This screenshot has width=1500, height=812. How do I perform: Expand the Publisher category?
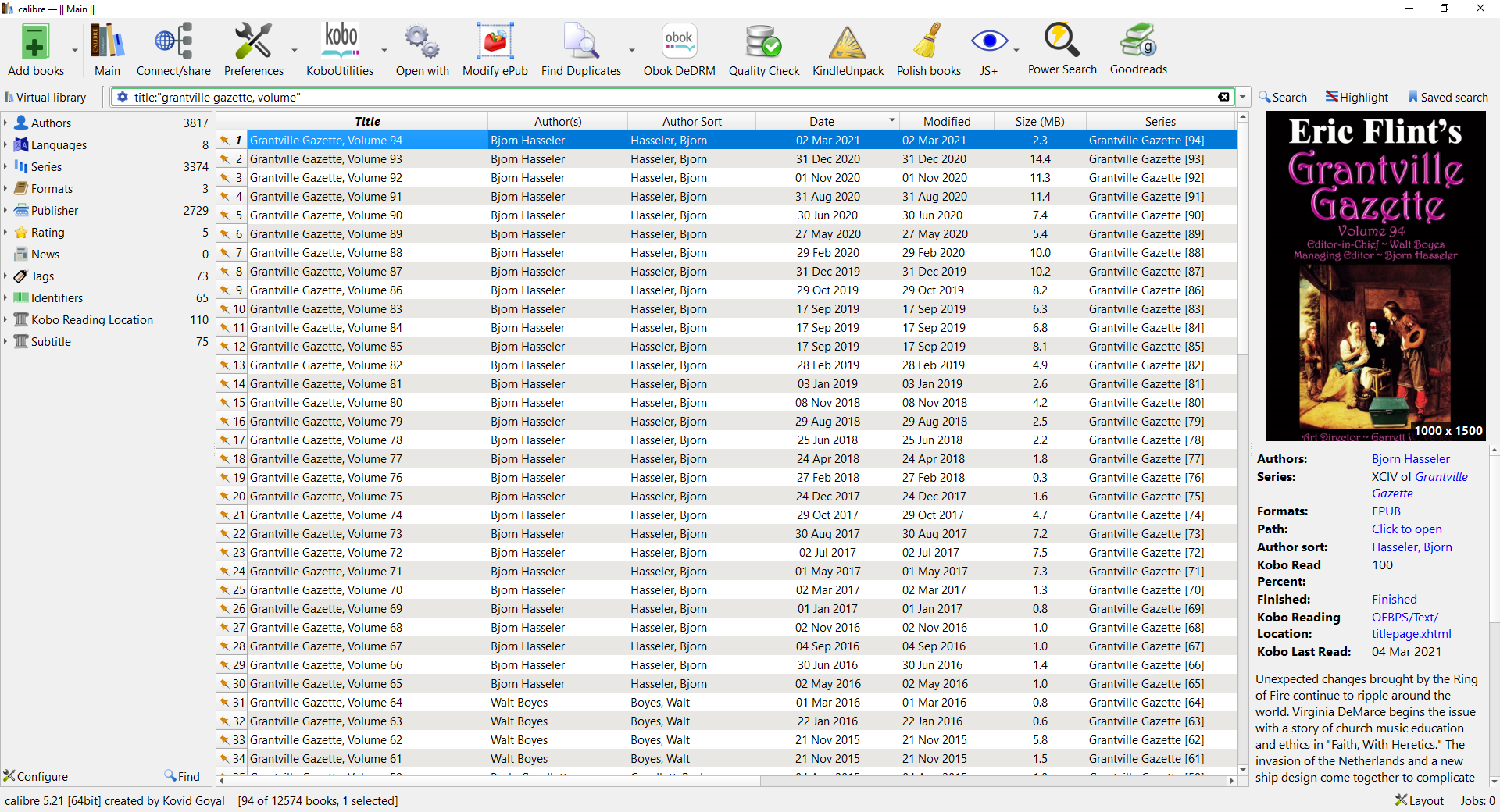click(x=5, y=210)
